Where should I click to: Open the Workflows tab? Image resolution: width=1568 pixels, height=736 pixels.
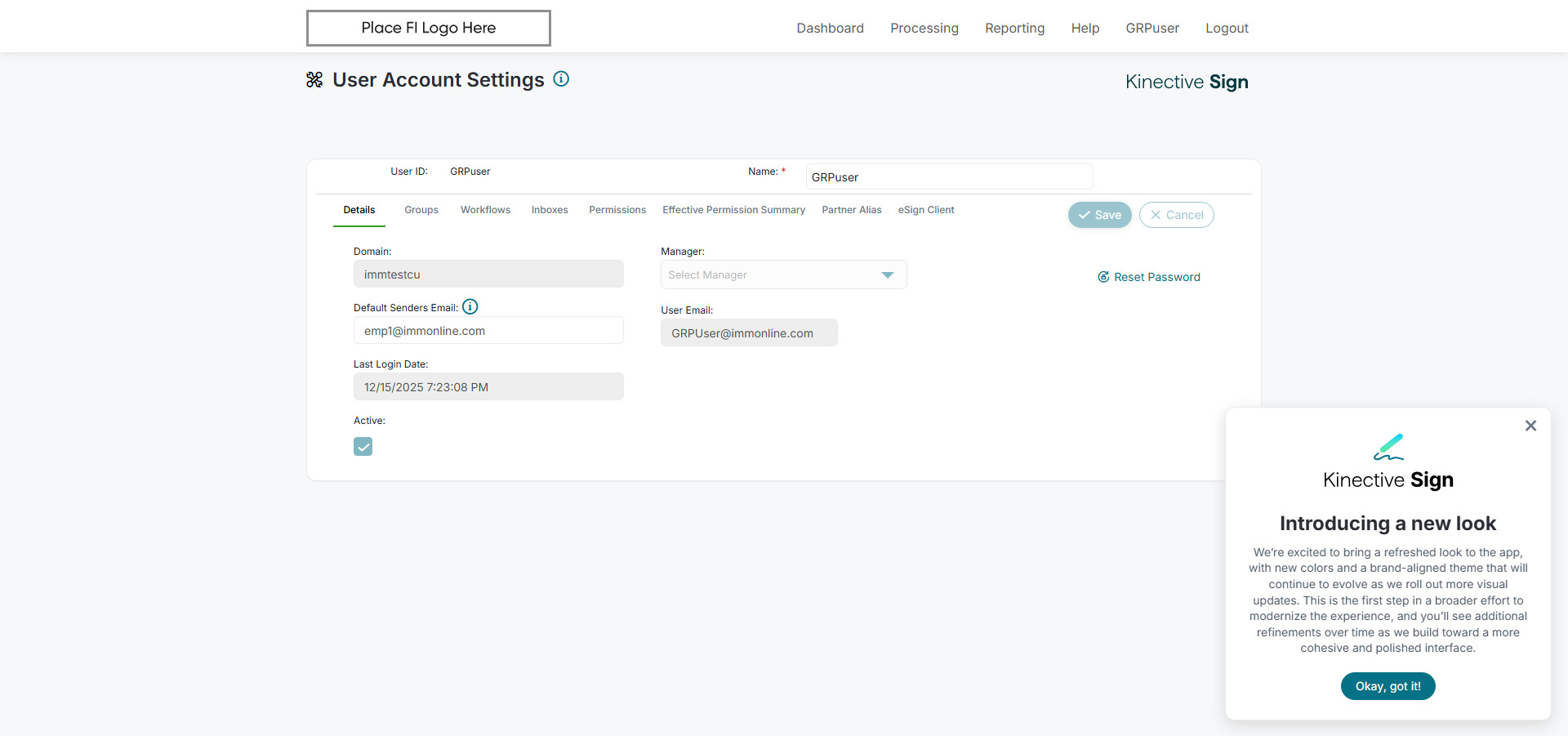click(486, 210)
